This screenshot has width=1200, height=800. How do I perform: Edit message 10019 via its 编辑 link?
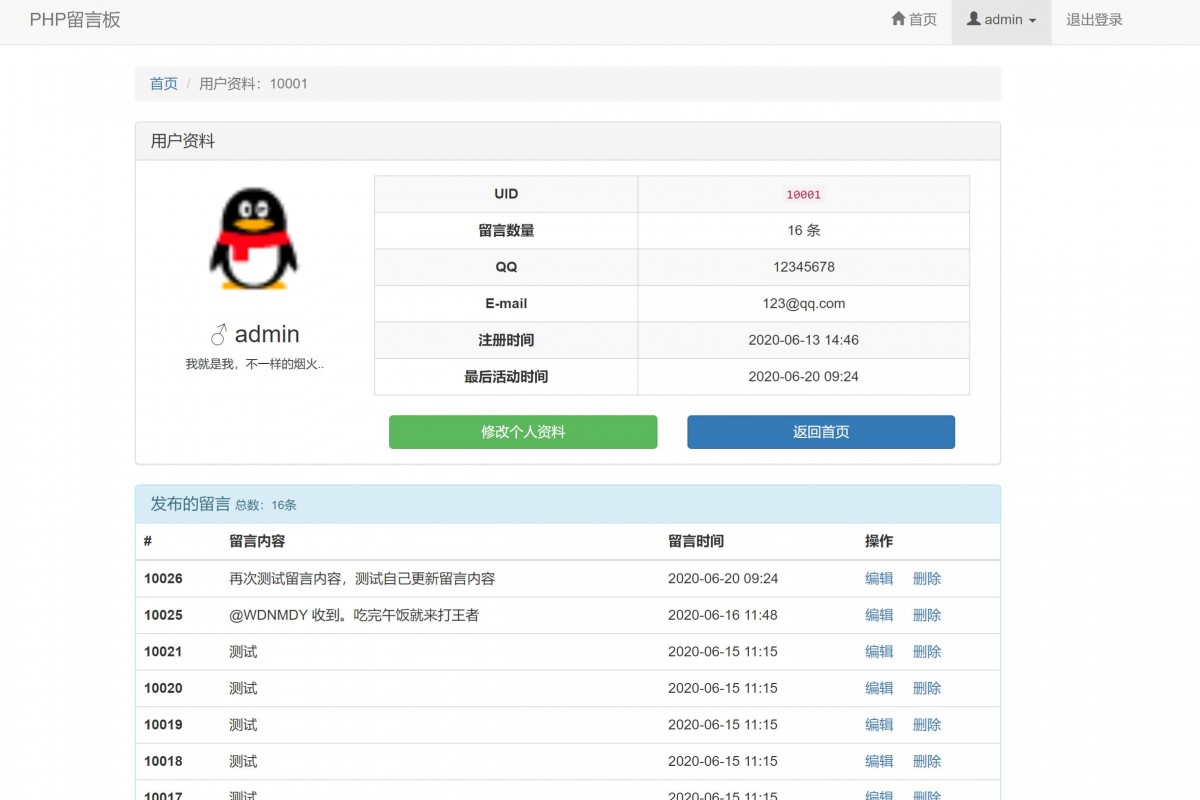point(878,724)
